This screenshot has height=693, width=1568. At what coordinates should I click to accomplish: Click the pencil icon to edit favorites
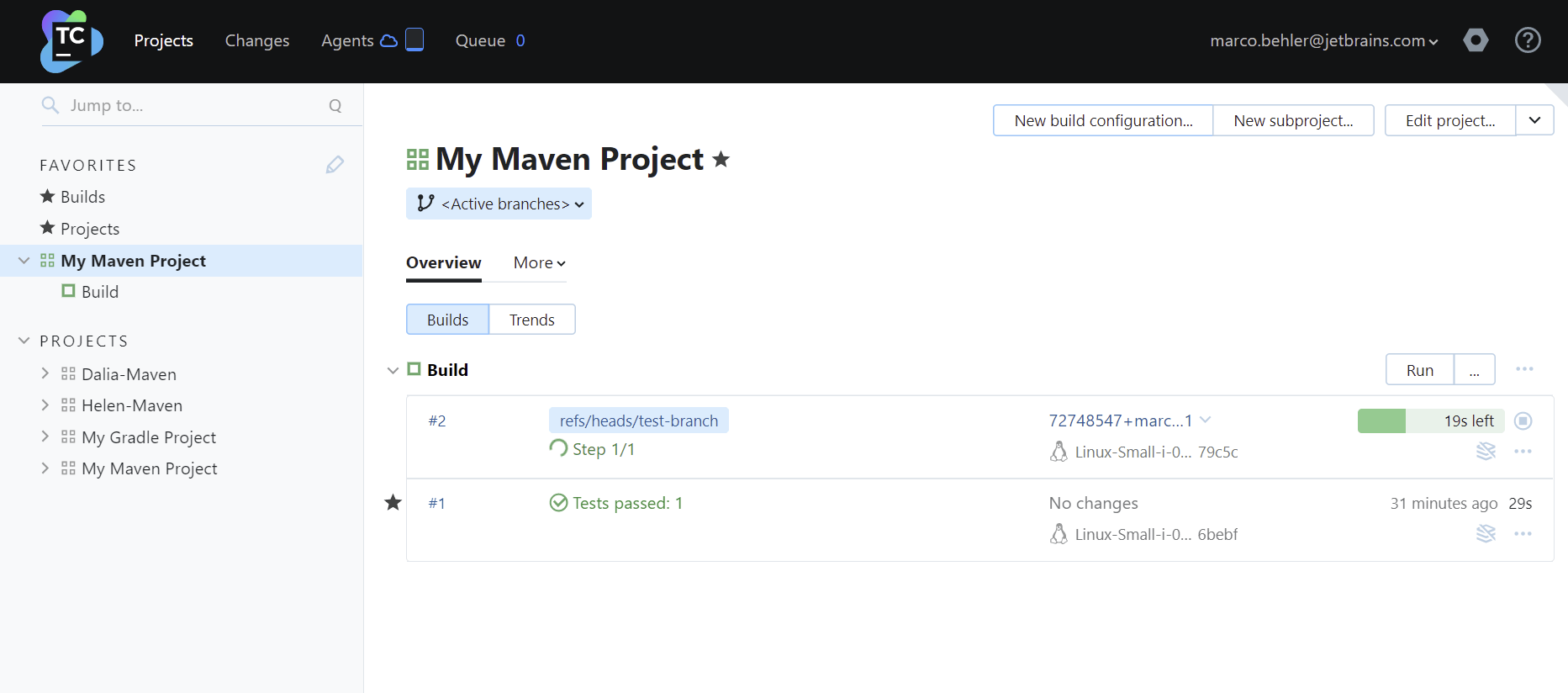pyautogui.click(x=335, y=165)
